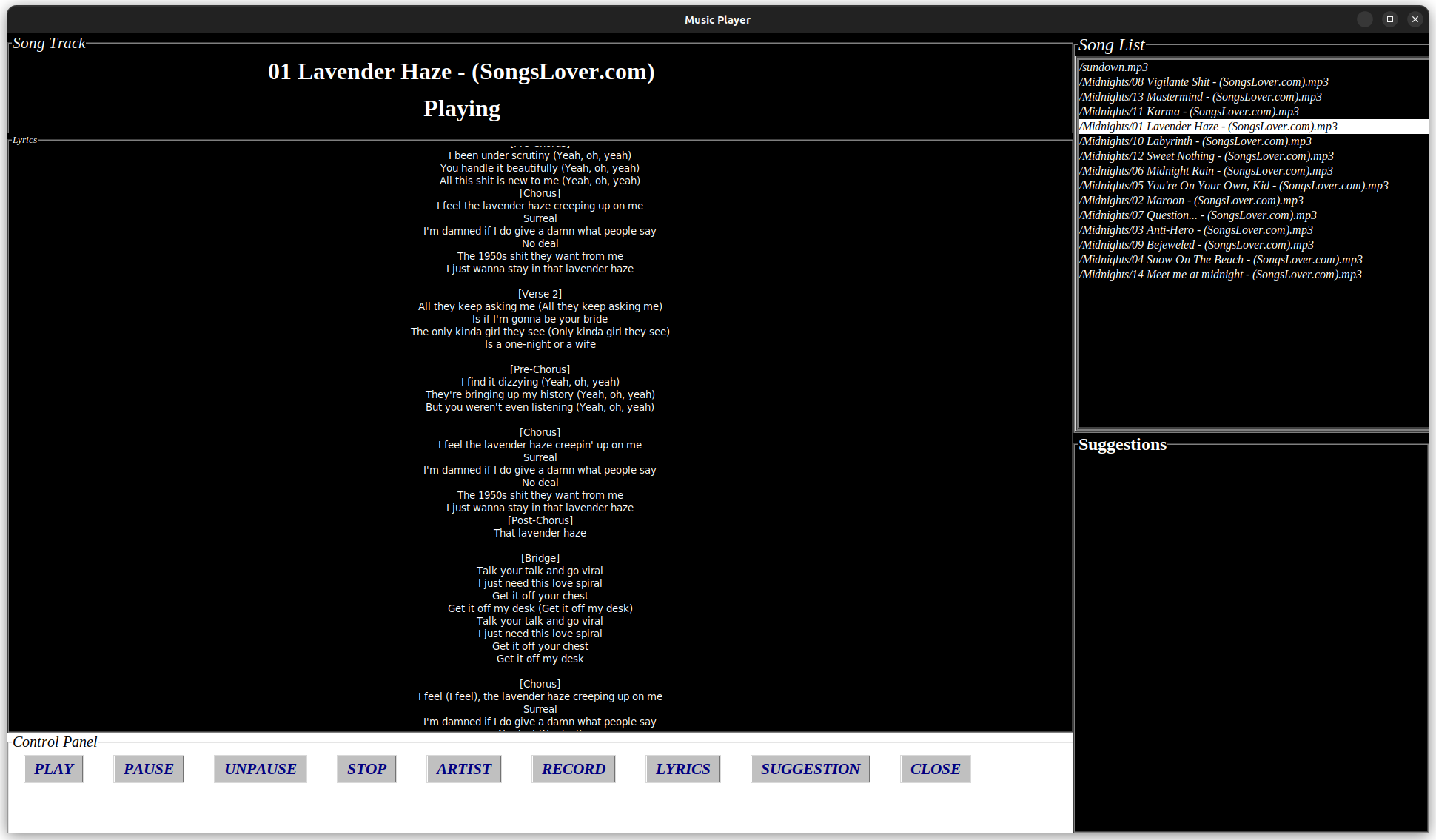Click the CLOSE button to exit player
The width and height of the screenshot is (1436, 840).
pyautogui.click(x=934, y=769)
